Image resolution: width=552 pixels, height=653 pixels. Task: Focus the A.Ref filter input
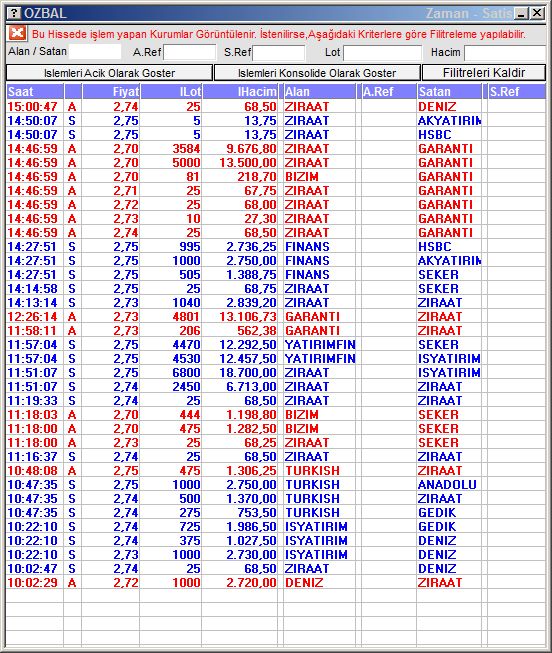point(190,53)
